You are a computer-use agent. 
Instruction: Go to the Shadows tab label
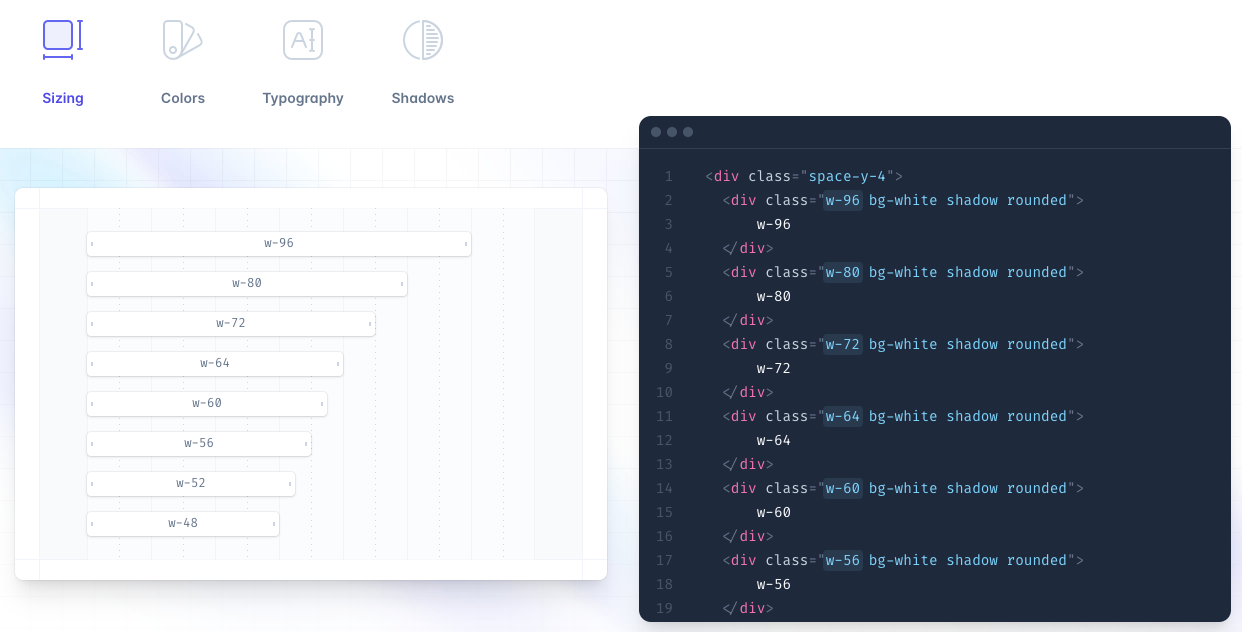click(x=423, y=98)
